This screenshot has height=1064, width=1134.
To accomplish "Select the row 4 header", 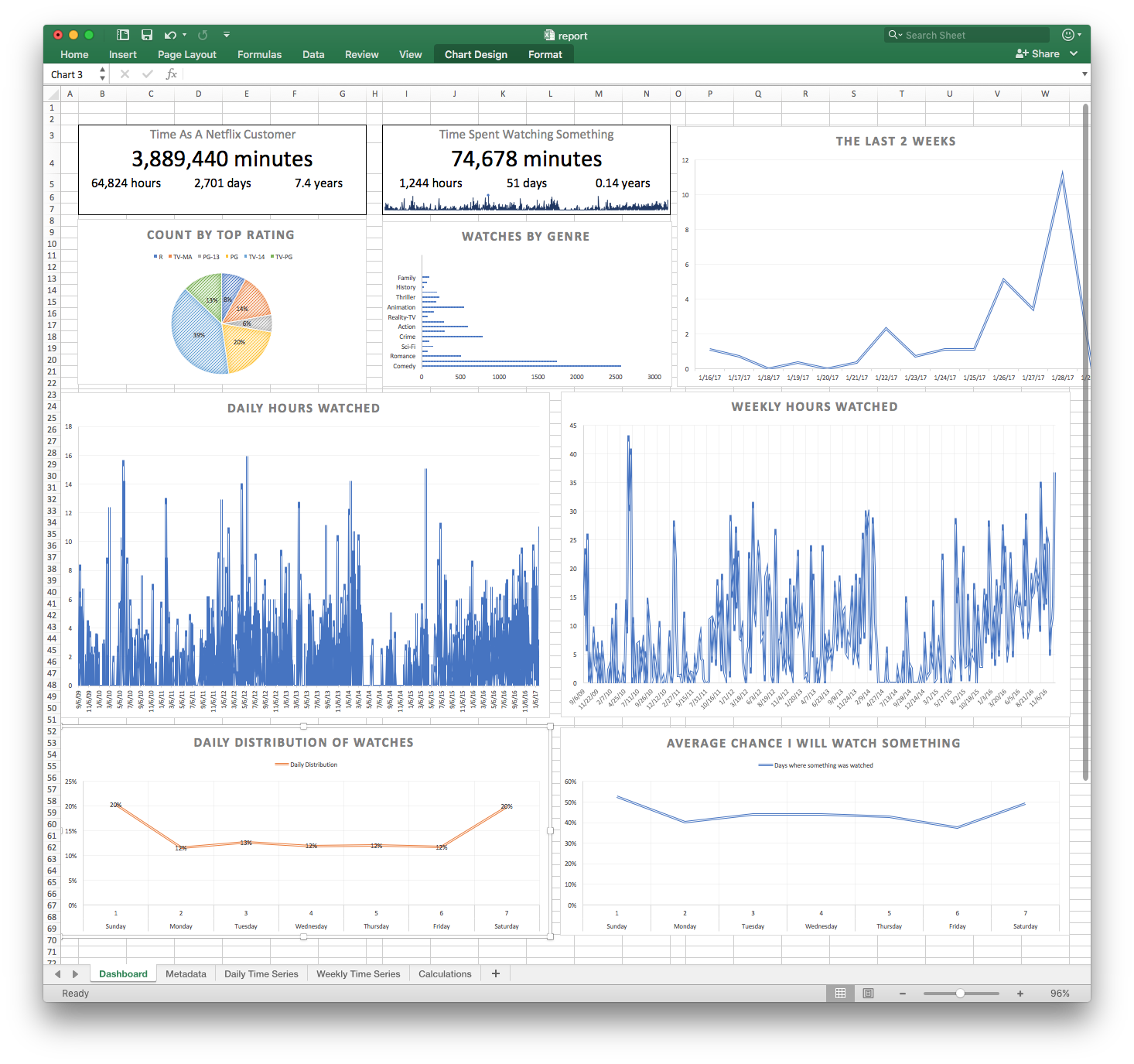I will pyautogui.click(x=52, y=163).
